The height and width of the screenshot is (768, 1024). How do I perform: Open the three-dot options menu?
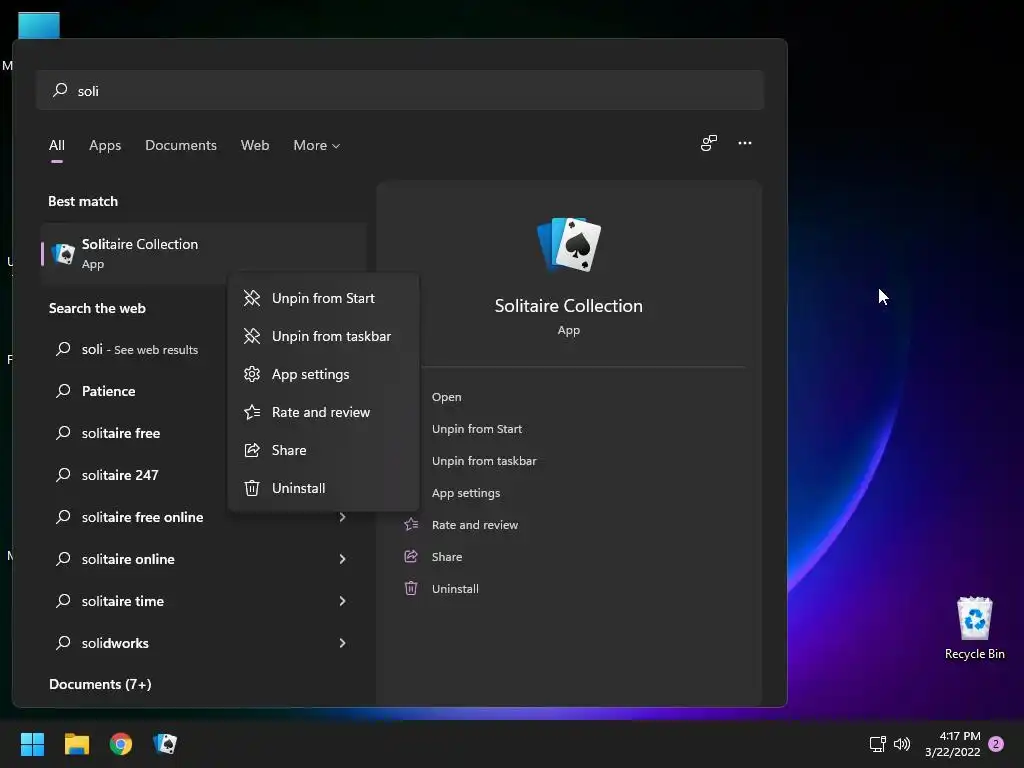point(744,143)
